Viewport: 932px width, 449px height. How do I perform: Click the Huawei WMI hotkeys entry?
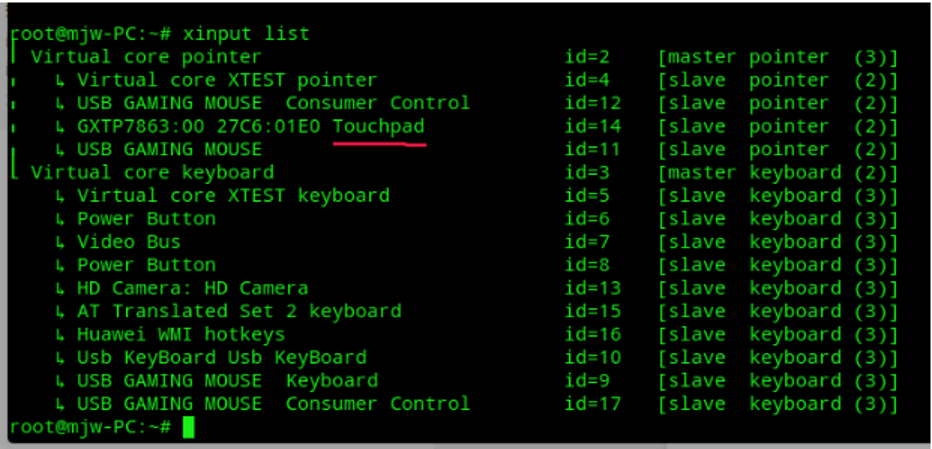click(181, 334)
